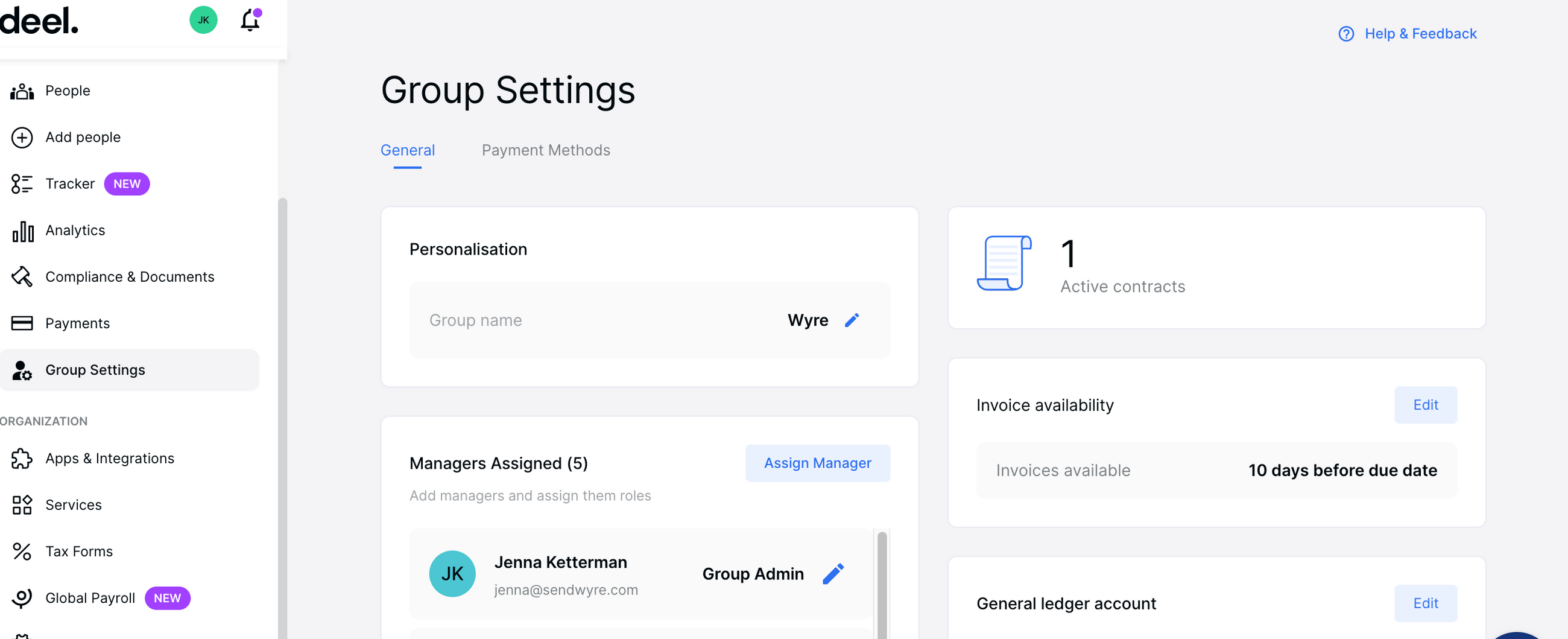Click the Tax Forms percent icon

coord(22,552)
